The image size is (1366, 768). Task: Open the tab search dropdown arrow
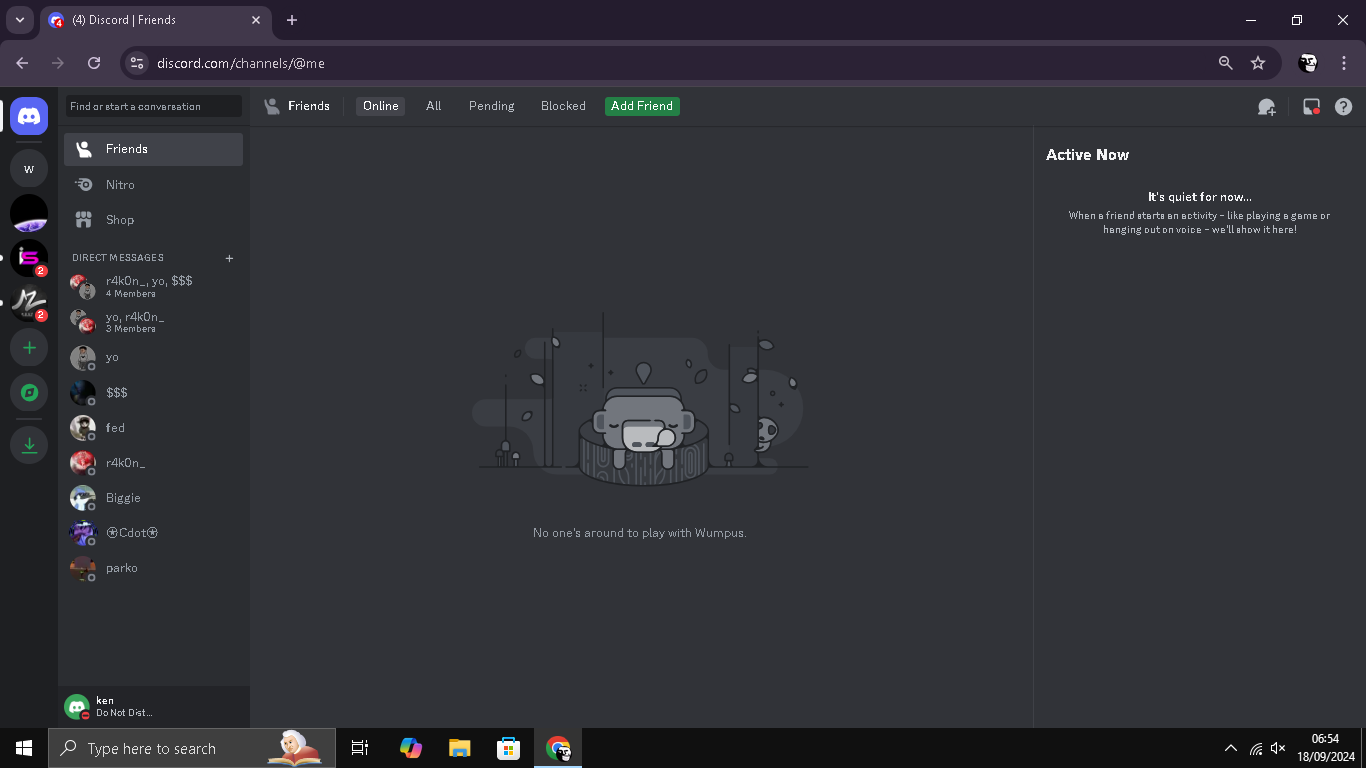click(19, 20)
